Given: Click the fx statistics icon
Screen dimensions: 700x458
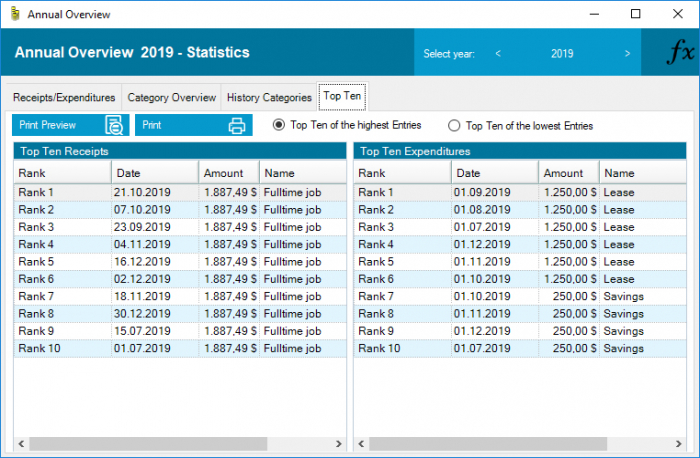Looking at the screenshot, I should [679, 53].
